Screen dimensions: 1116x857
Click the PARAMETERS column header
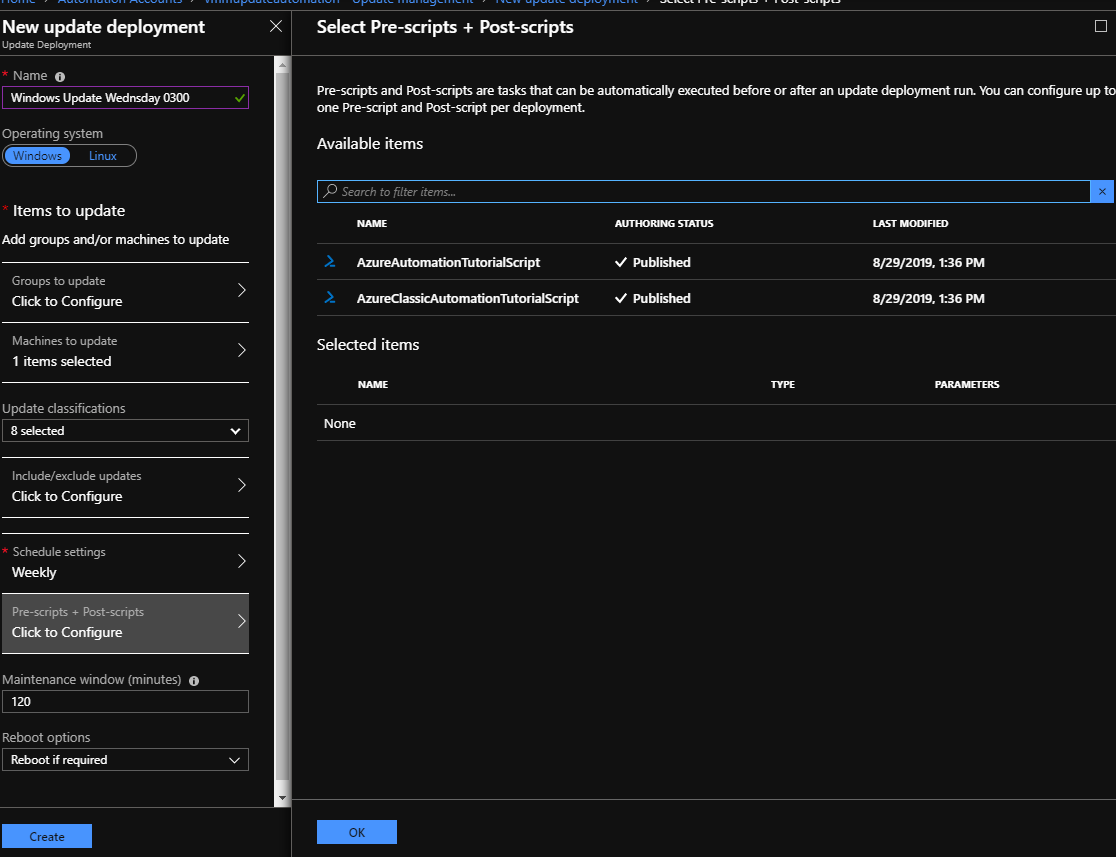tap(967, 384)
